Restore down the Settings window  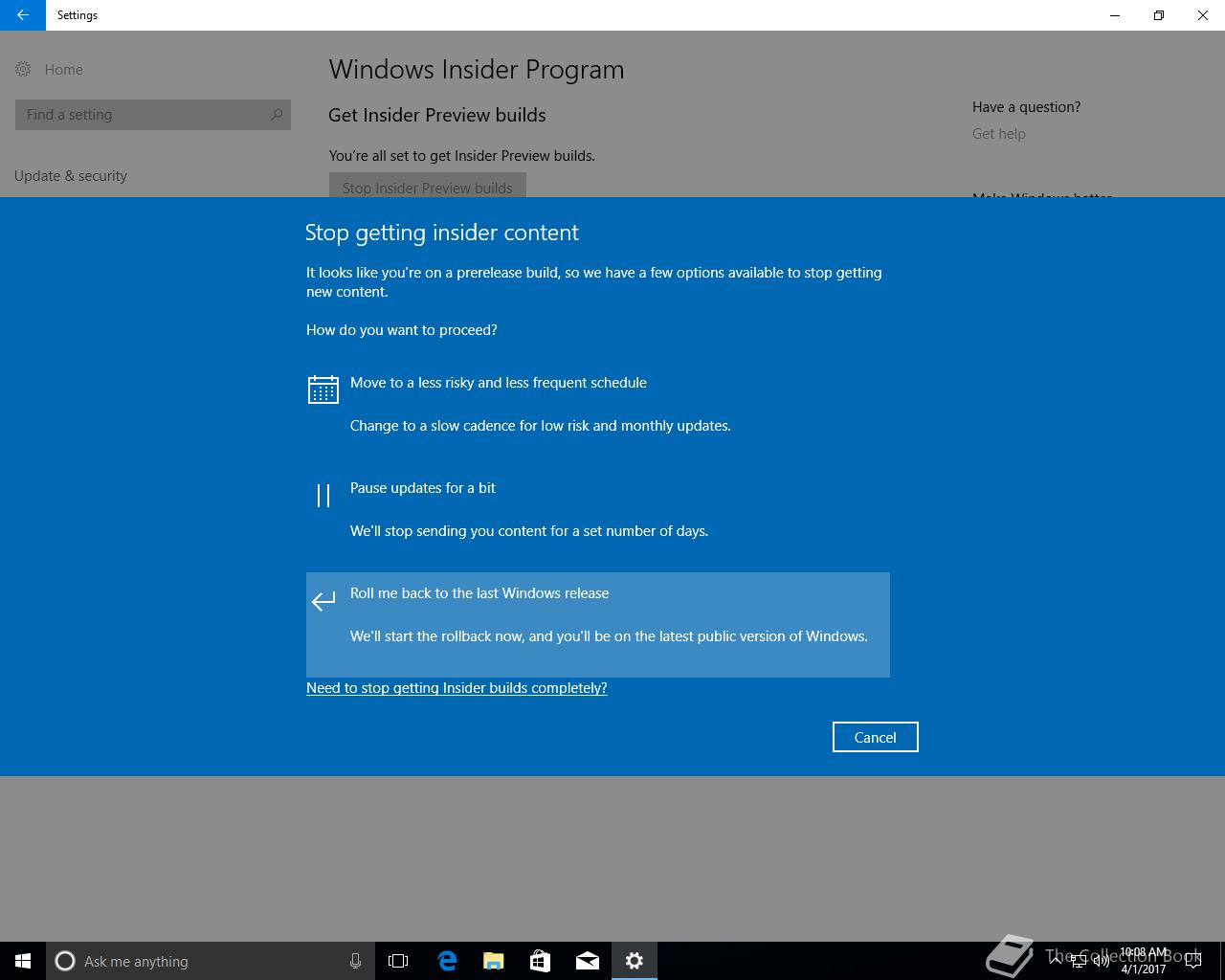click(x=1159, y=15)
